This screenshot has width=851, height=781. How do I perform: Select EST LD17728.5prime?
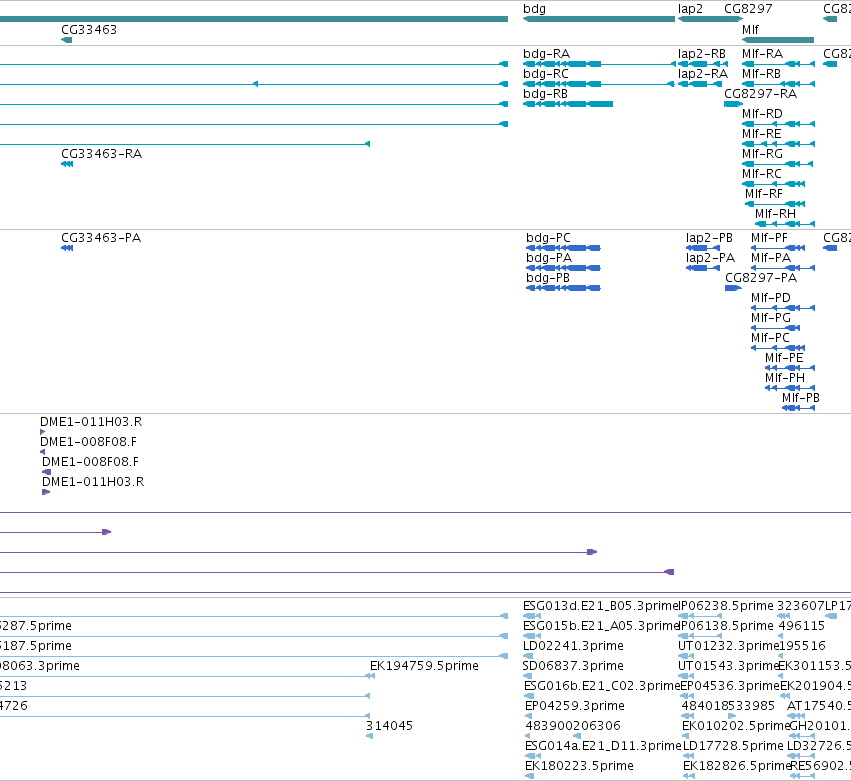click(689, 756)
